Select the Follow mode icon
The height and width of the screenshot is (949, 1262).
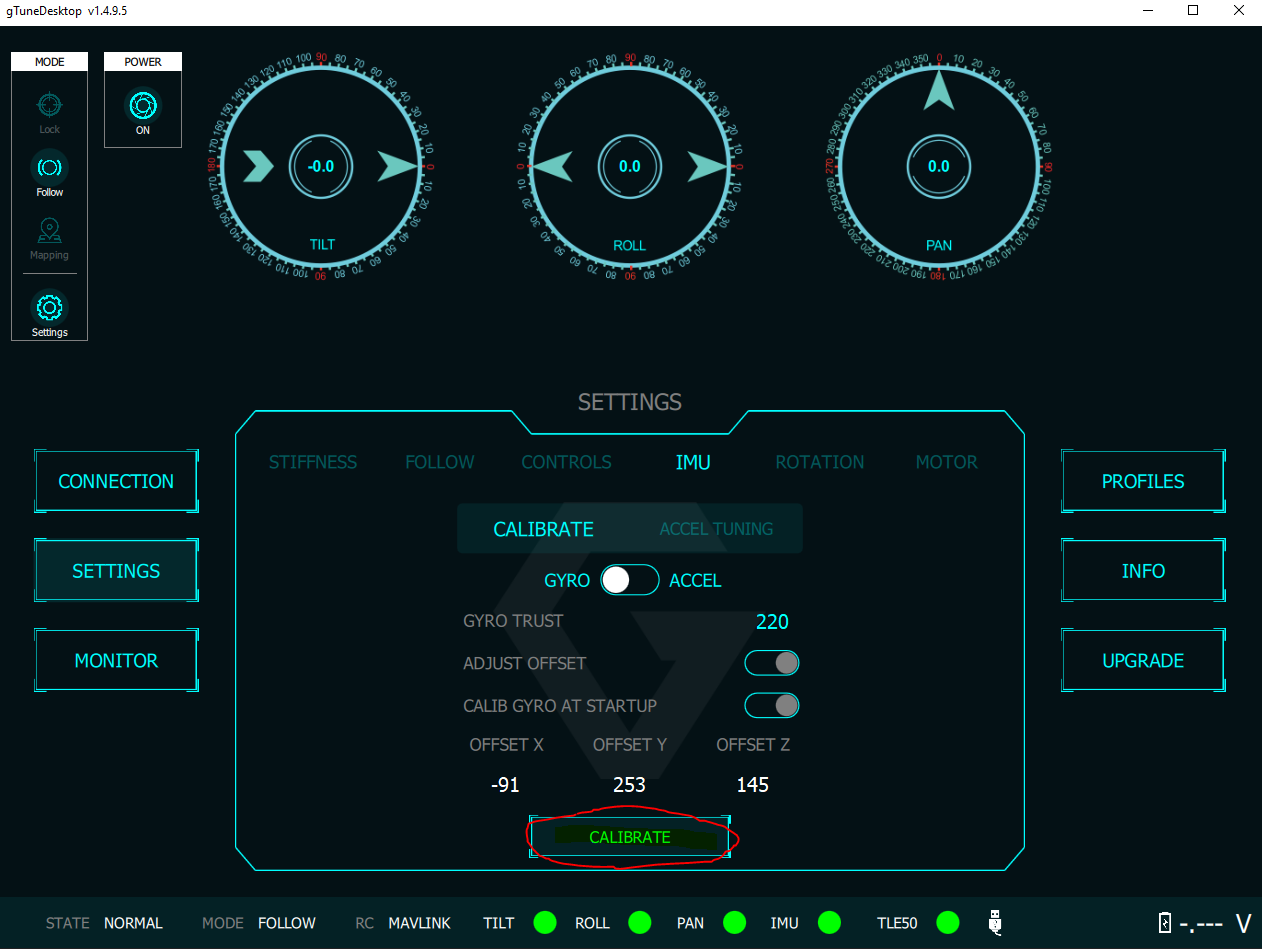pos(49,167)
